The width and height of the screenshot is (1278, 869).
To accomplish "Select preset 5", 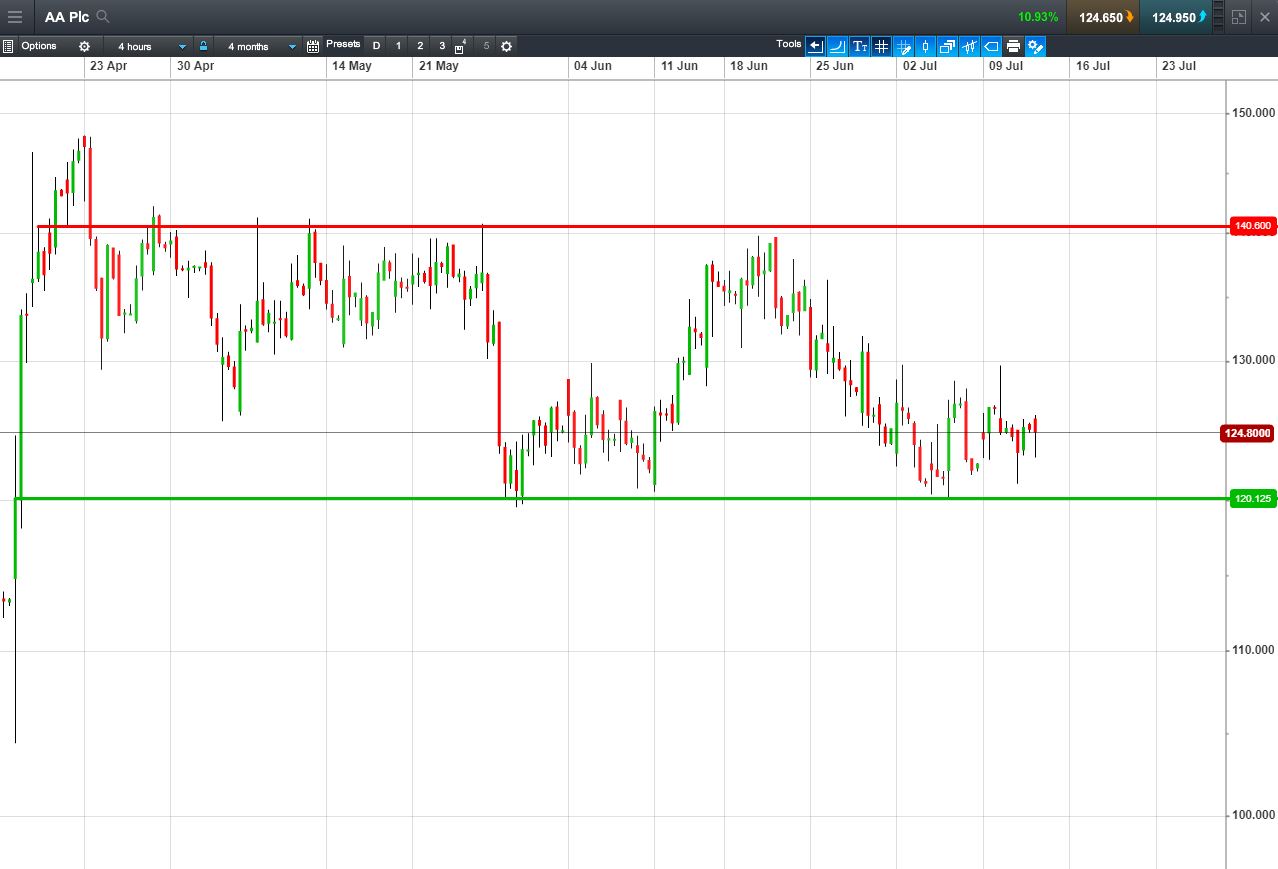I will 486,46.
